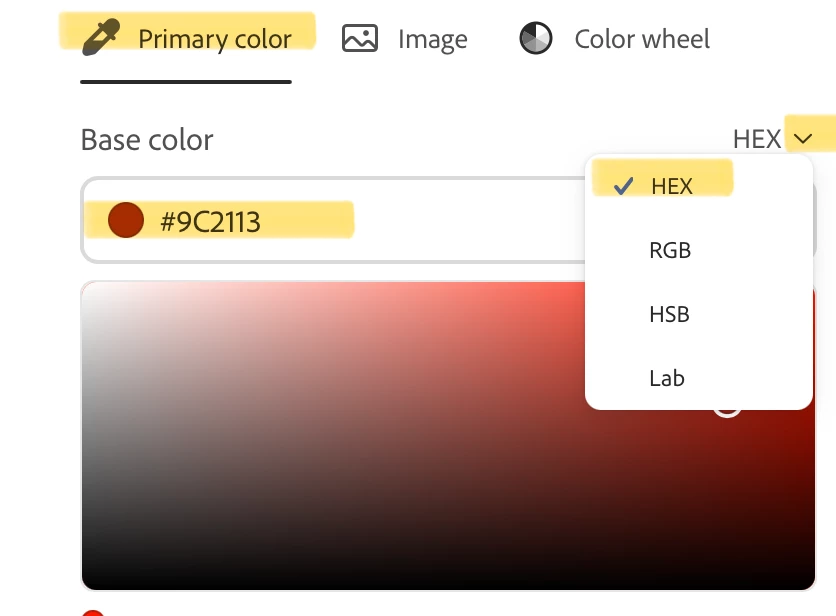Click the checkmark icon next to HEX
The width and height of the screenshot is (836, 616).
pyautogui.click(x=623, y=186)
